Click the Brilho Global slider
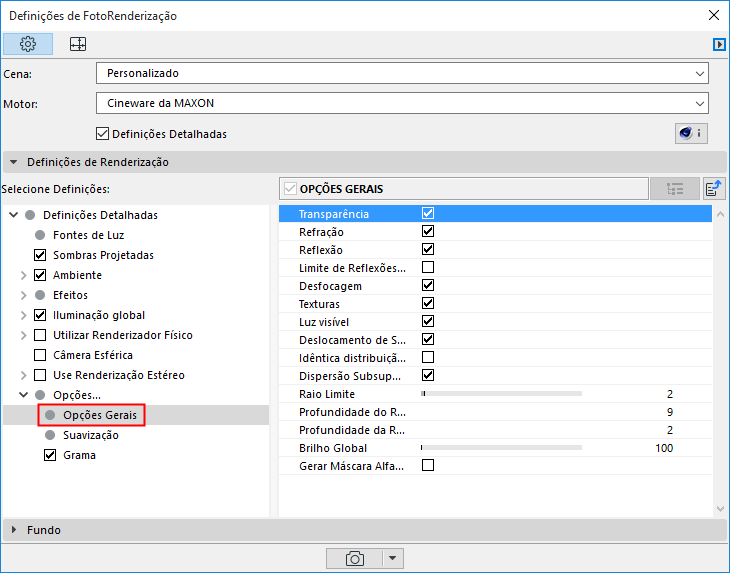This screenshot has height=573, width=730. click(501, 448)
